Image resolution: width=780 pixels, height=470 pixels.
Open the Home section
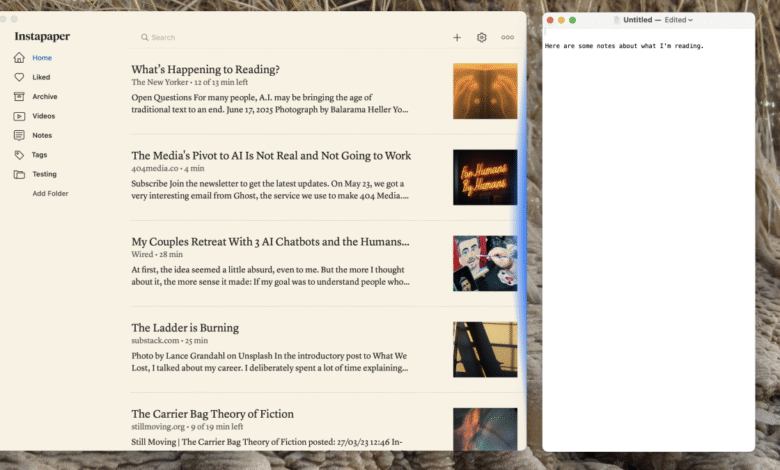42,58
